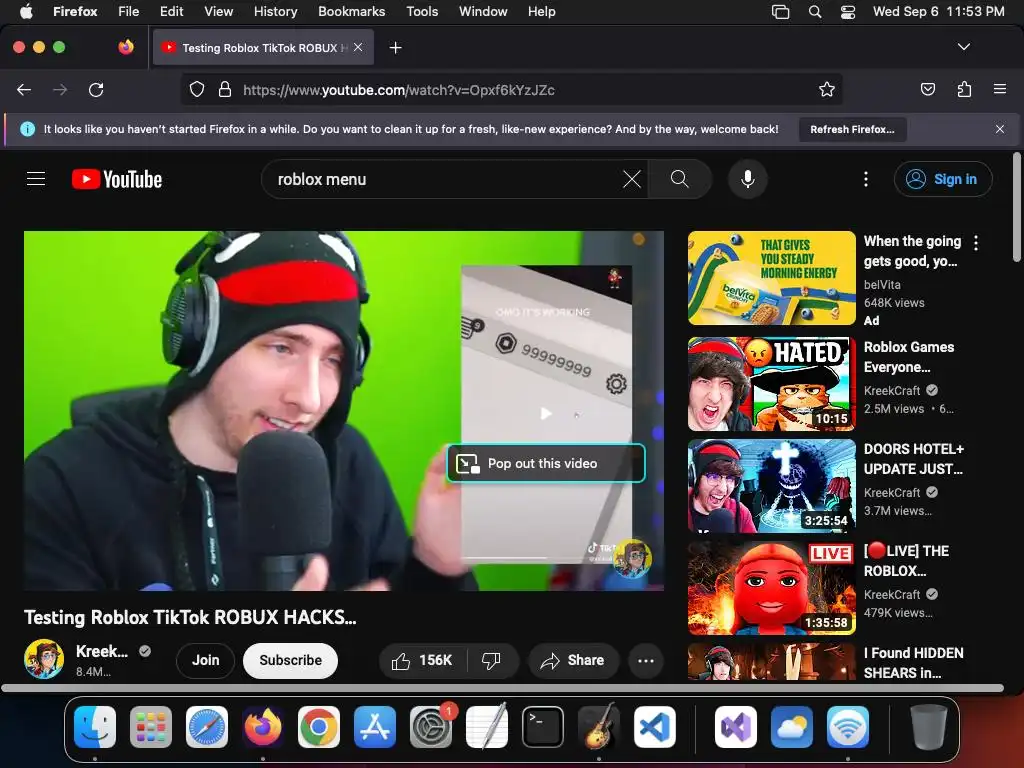The height and width of the screenshot is (768, 1024).
Task: Open App Store from the Dock
Action: [375, 727]
